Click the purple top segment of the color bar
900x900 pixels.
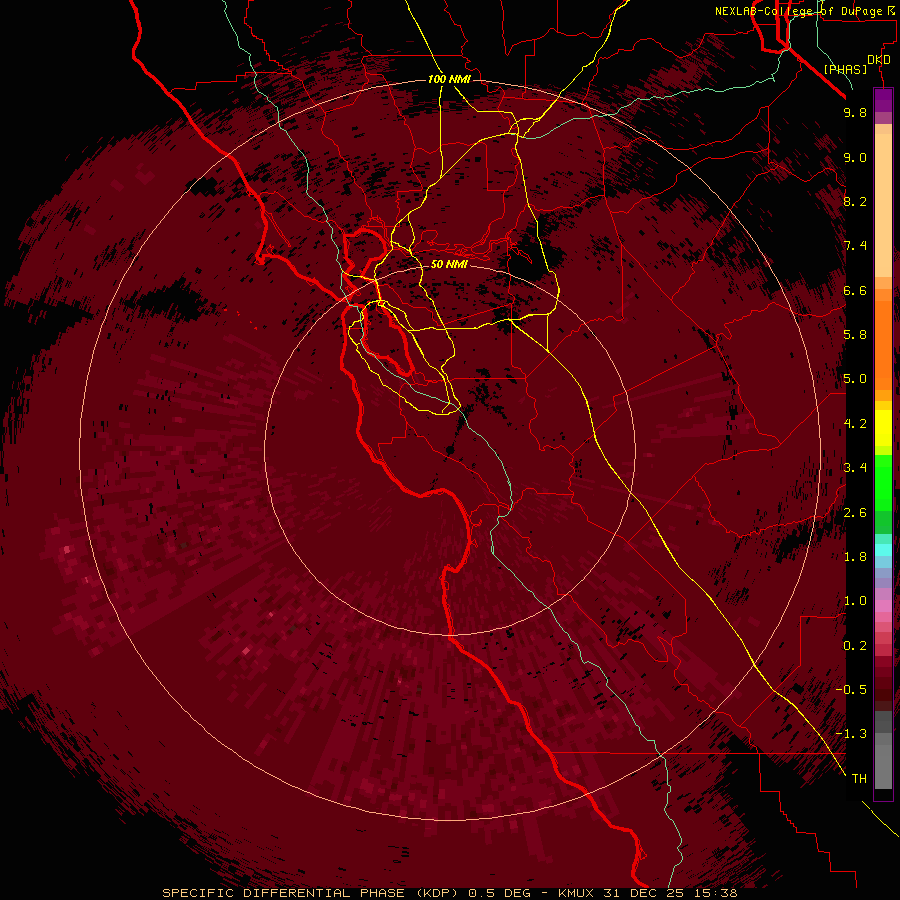pos(883,100)
